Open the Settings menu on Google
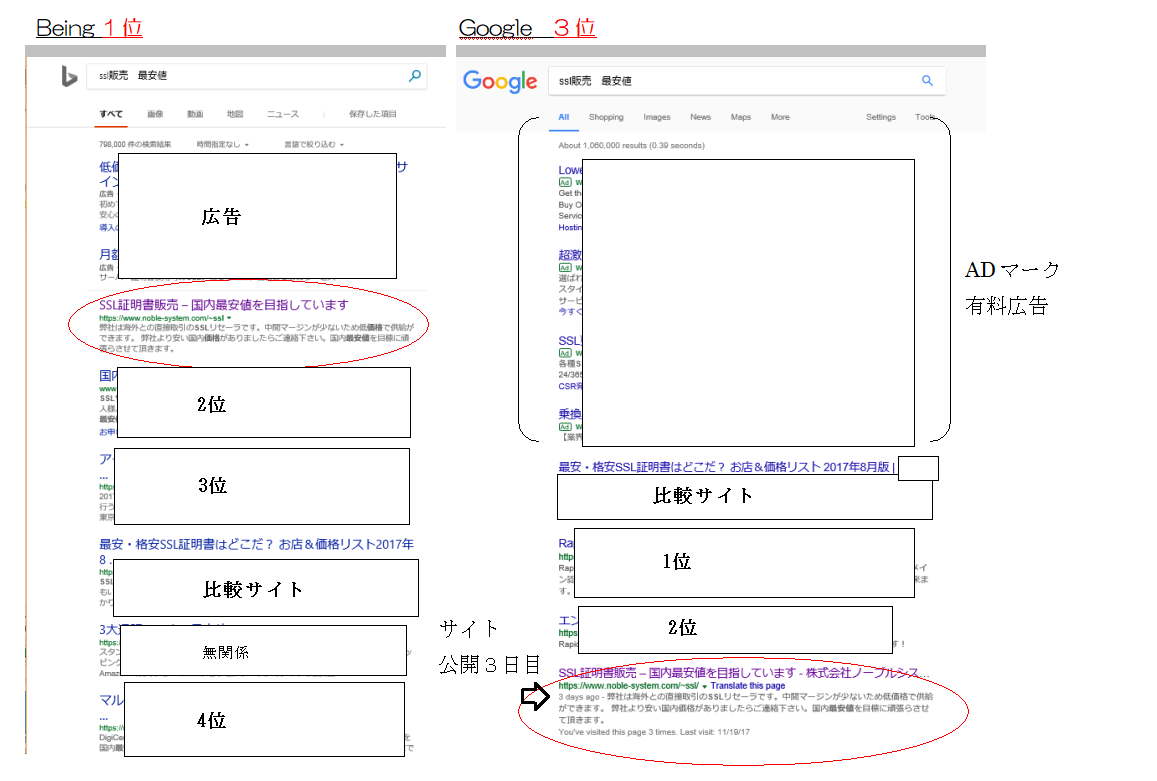The image size is (1157, 781). (x=880, y=117)
